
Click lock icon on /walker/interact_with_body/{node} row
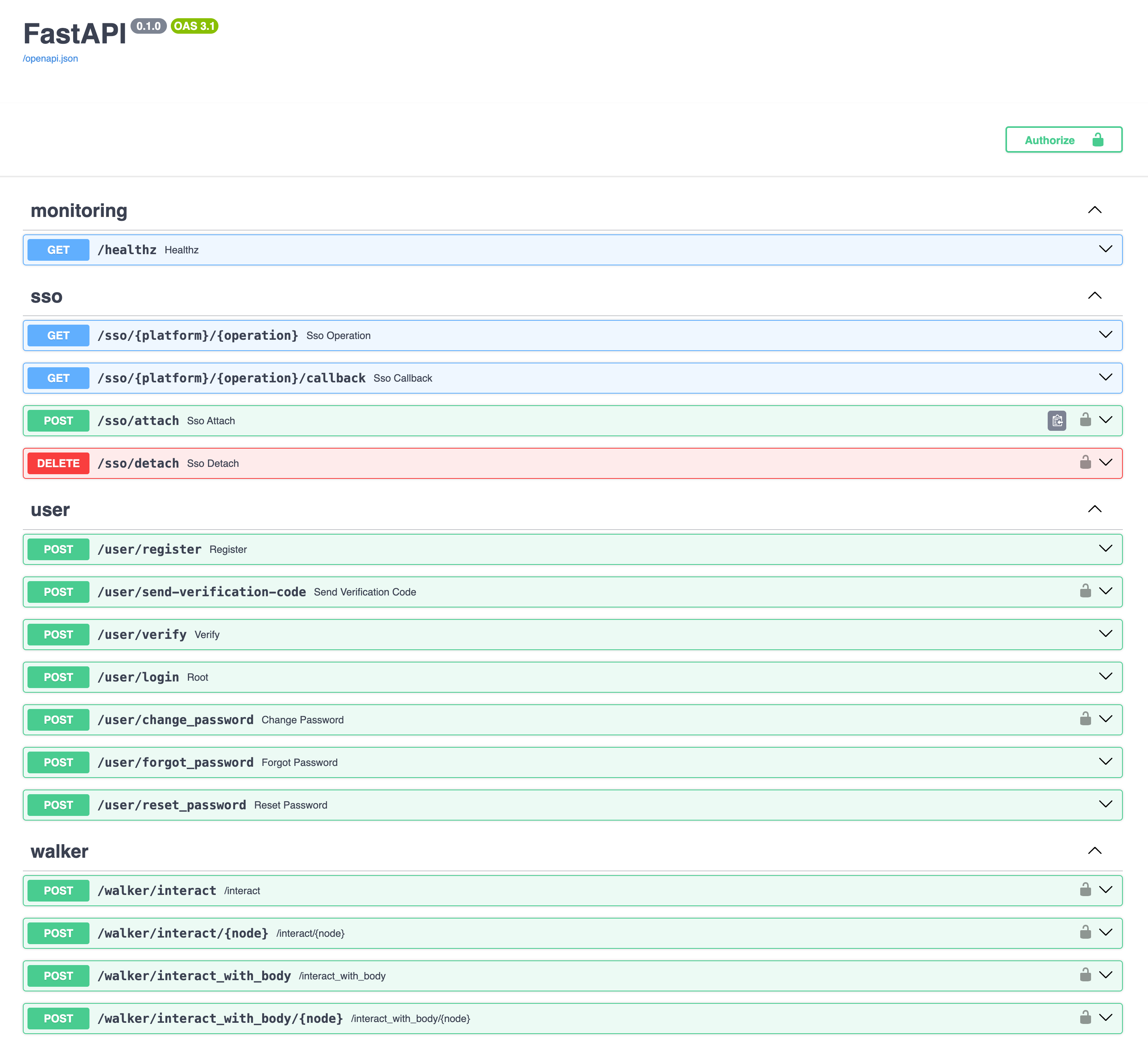click(1085, 1018)
